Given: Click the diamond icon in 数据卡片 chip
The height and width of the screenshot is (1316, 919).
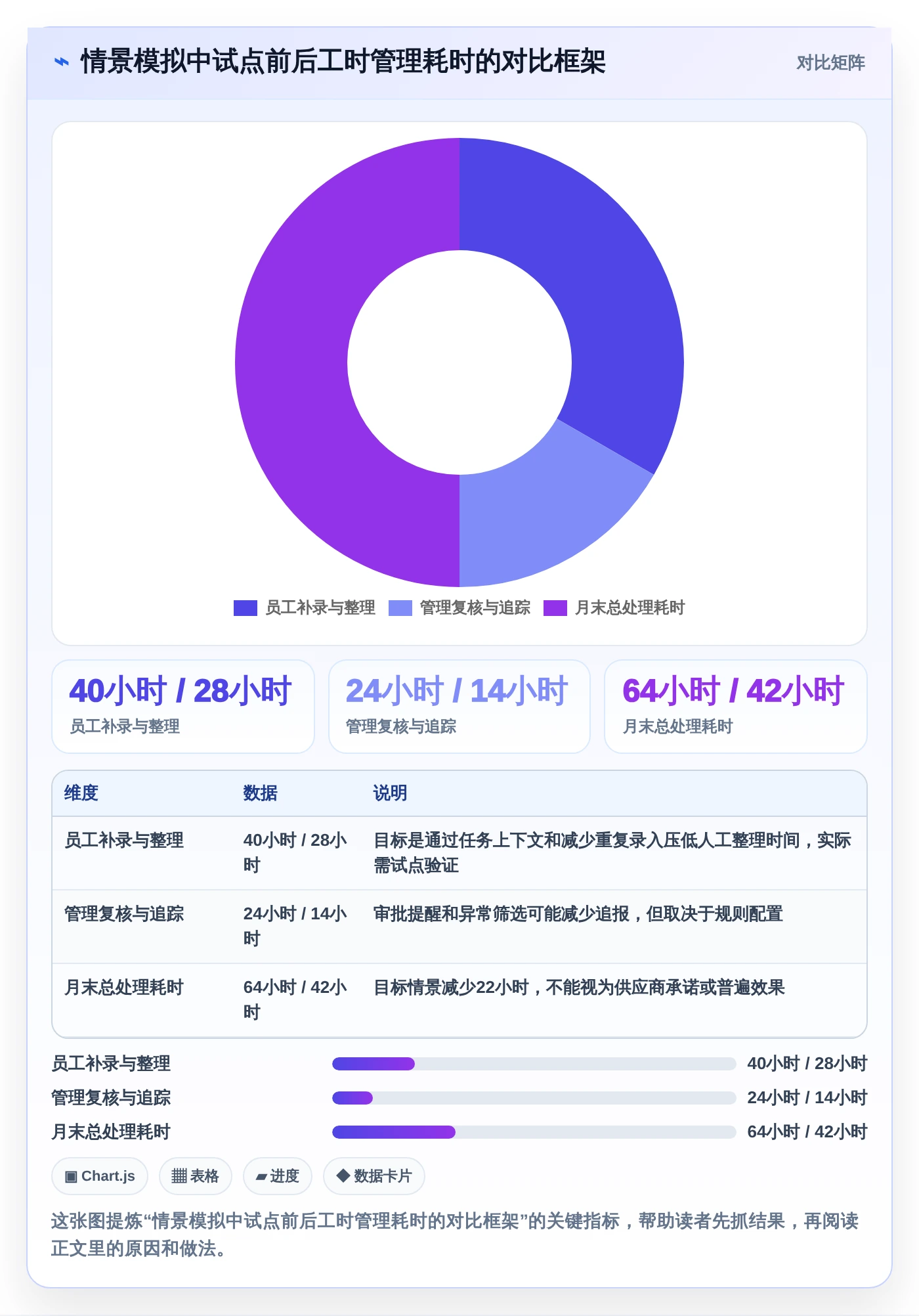Looking at the screenshot, I should [343, 1175].
